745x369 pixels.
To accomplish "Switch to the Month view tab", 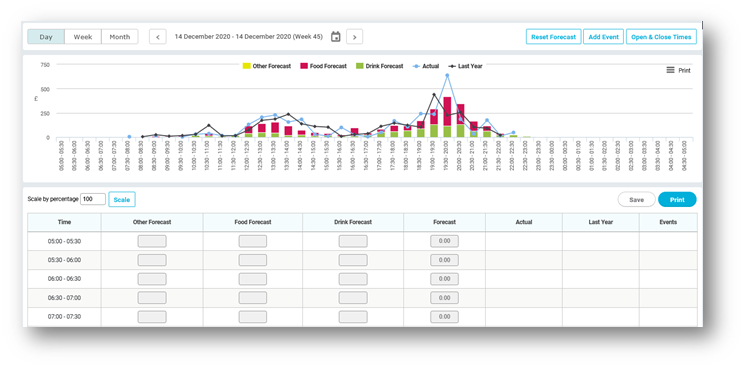I will pos(120,37).
